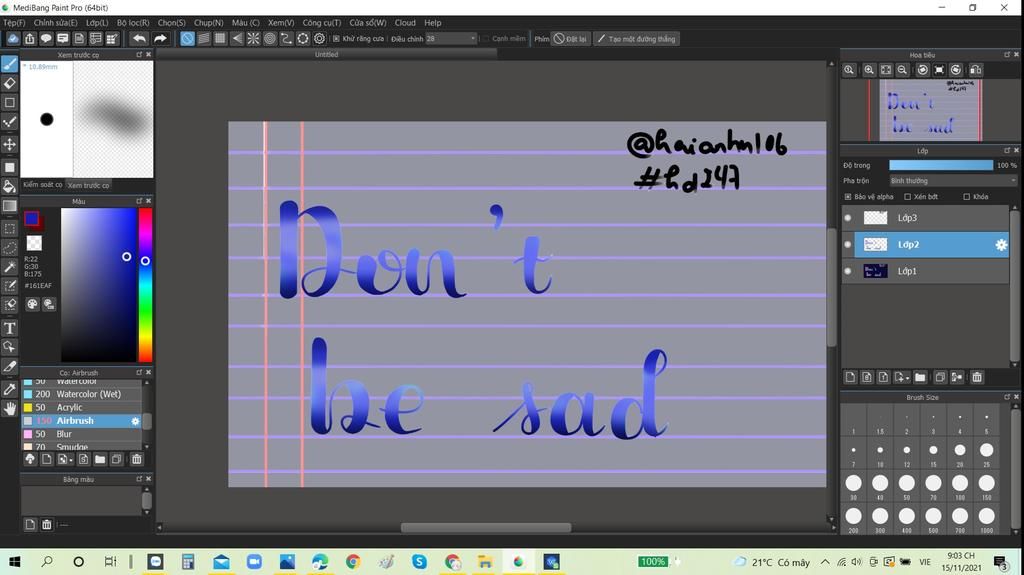The image size is (1024, 575).
Task: Duplicate the layer using copy icon
Action: [940, 377]
